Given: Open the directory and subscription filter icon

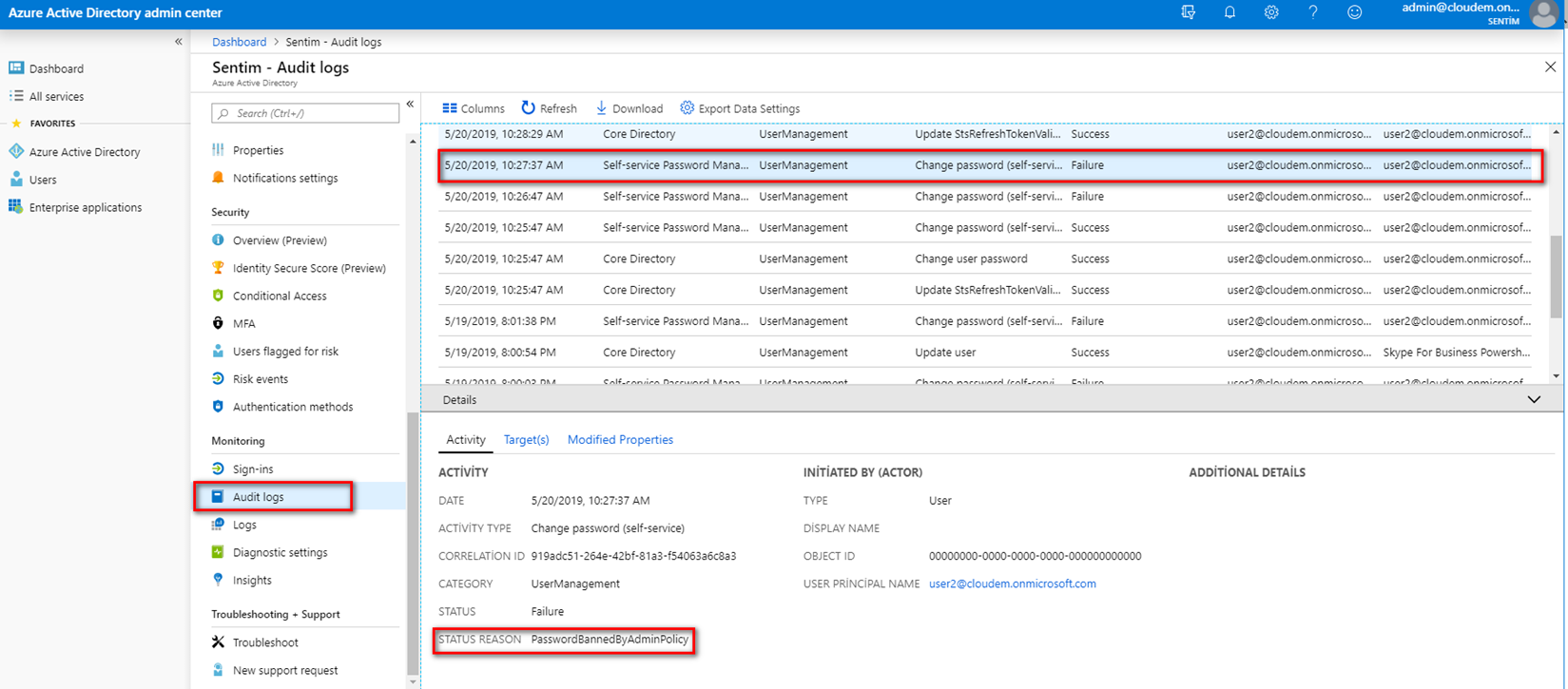Looking at the screenshot, I should [1188, 12].
